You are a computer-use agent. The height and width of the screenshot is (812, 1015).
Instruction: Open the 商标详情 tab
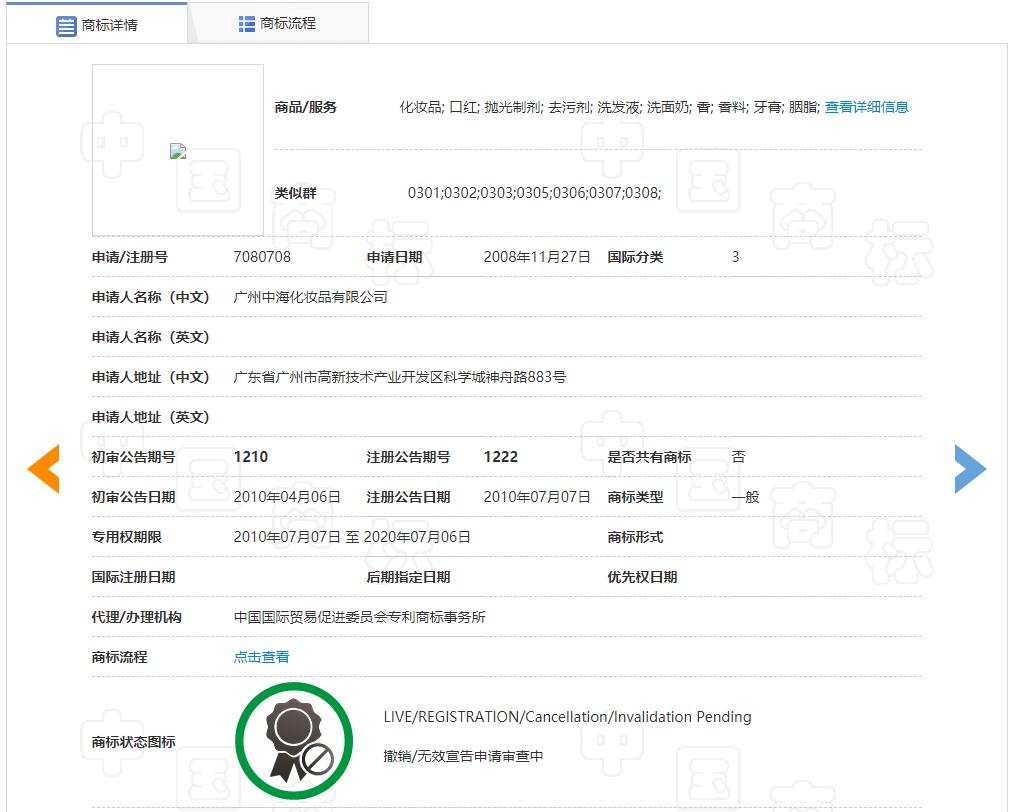(x=97, y=24)
